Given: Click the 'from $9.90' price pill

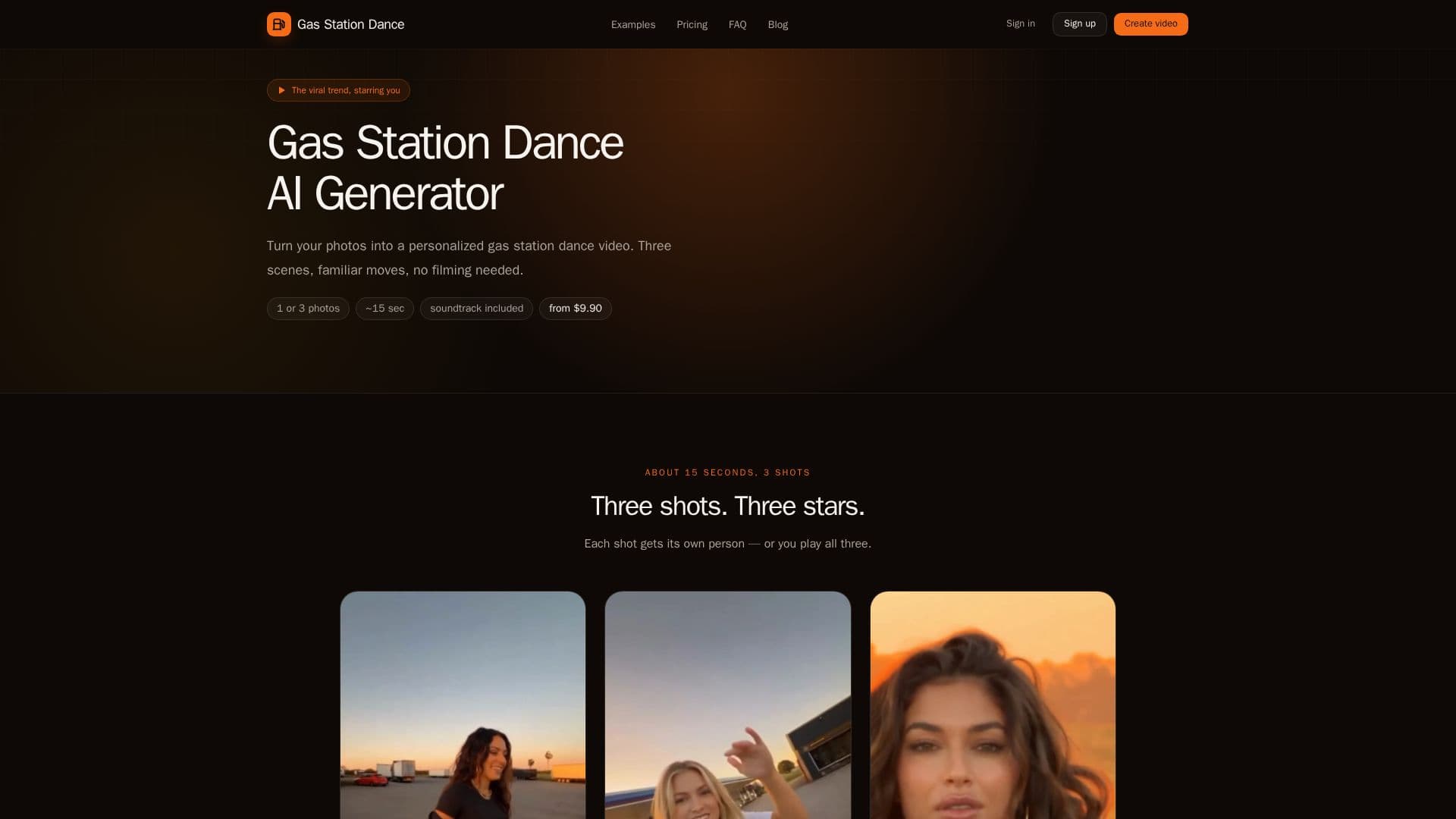Looking at the screenshot, I should coord(576,309).
